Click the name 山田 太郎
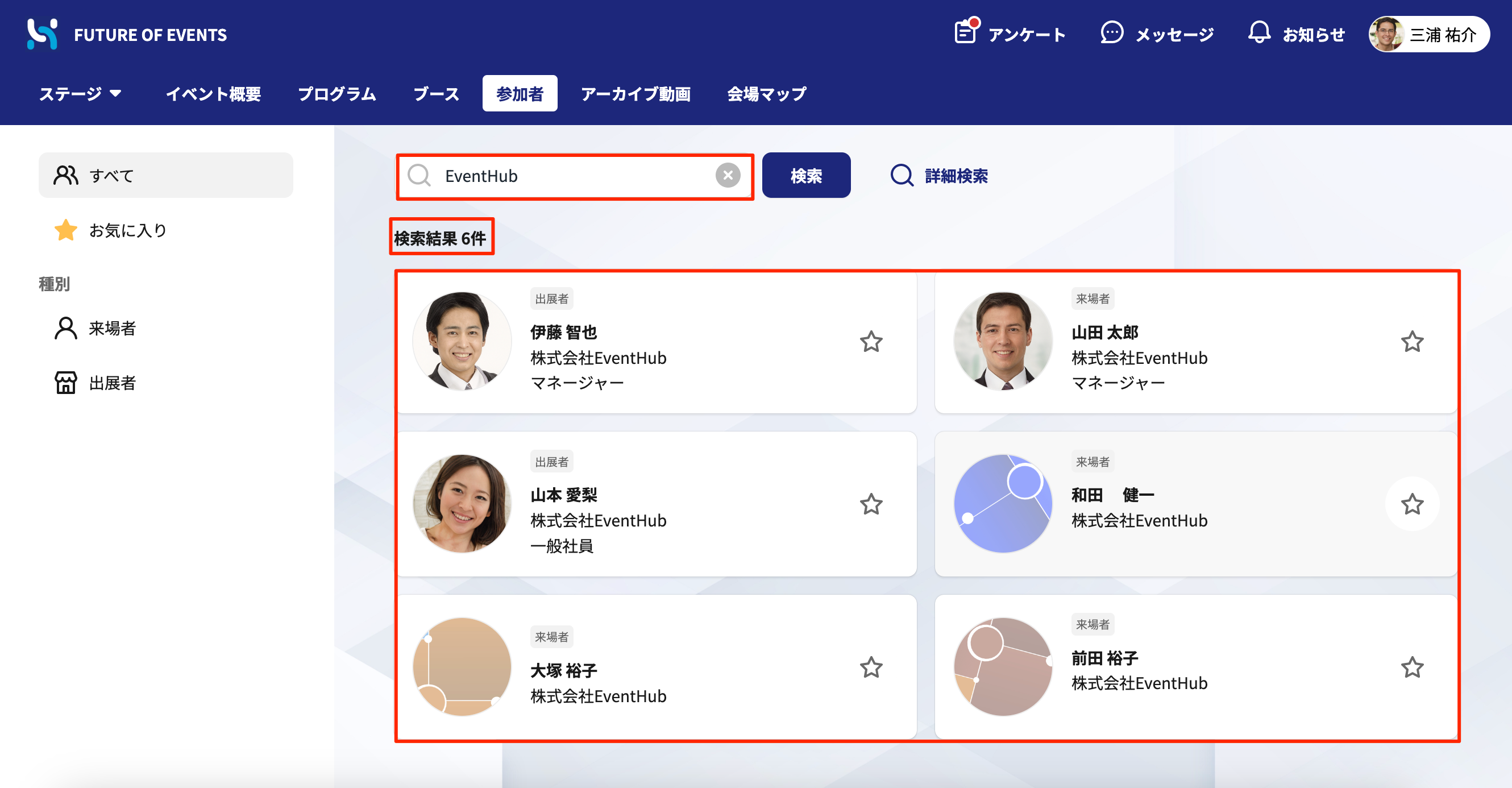1512x788 pixels. (x=1104, y=333)
